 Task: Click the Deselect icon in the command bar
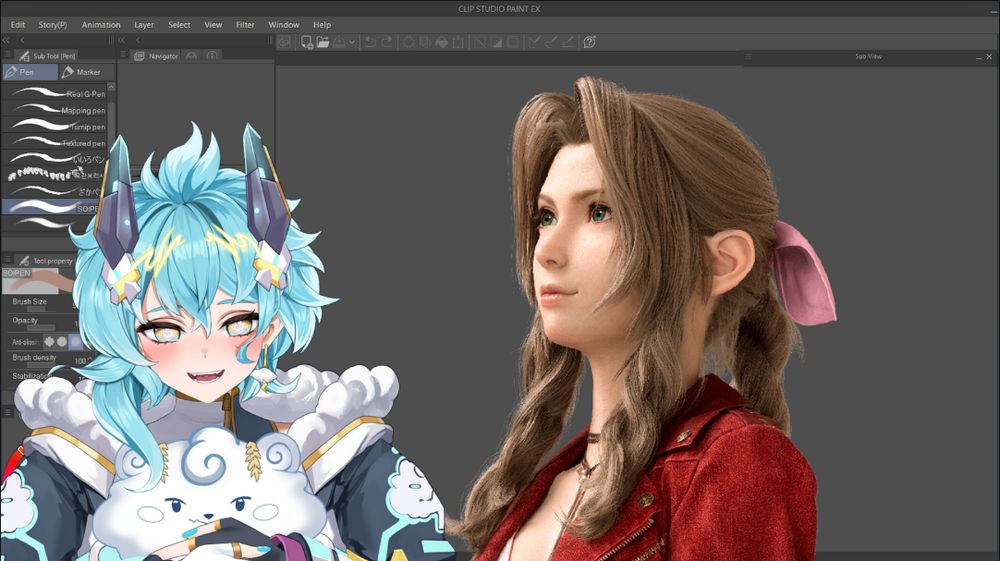[480, 42]
